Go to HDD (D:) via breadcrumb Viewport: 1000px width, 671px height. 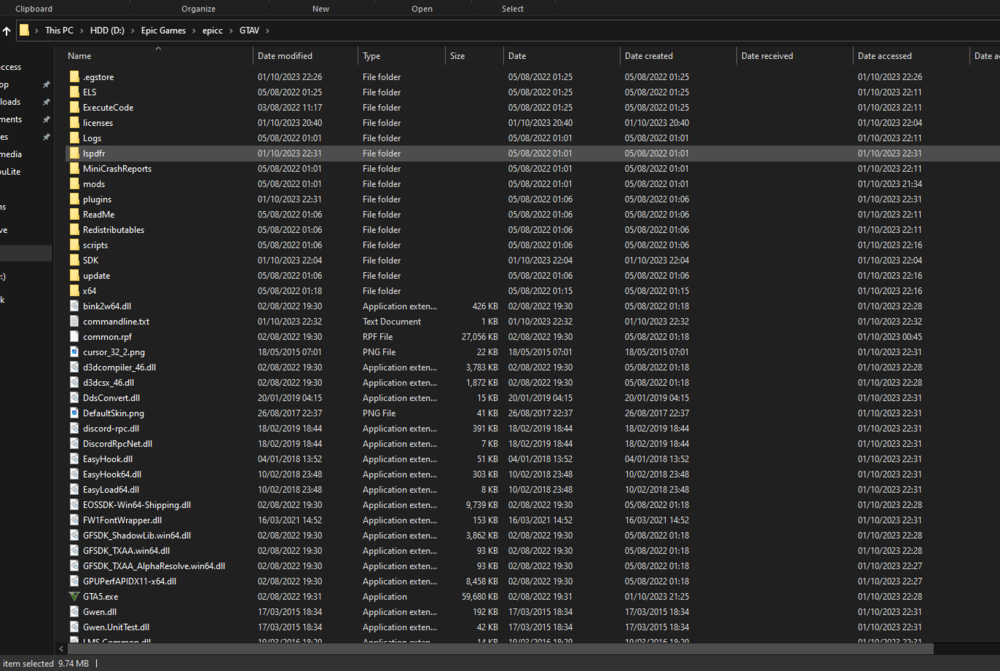click(106, 29)
